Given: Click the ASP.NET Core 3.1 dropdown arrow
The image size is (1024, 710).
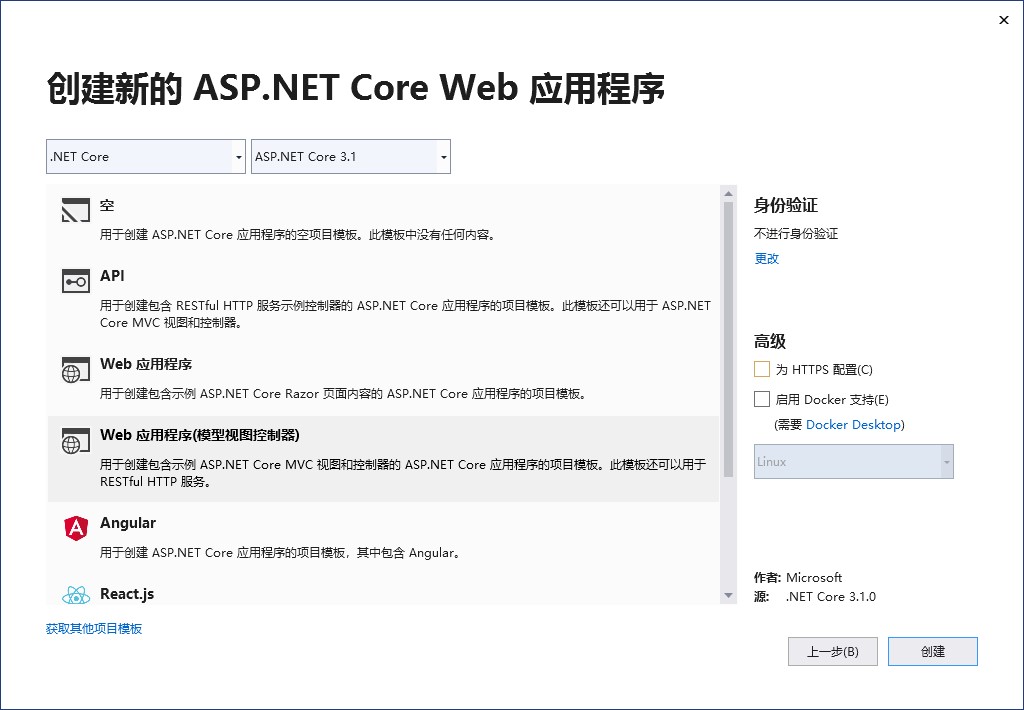Looking at the screenshot, I should pos(442,156).
